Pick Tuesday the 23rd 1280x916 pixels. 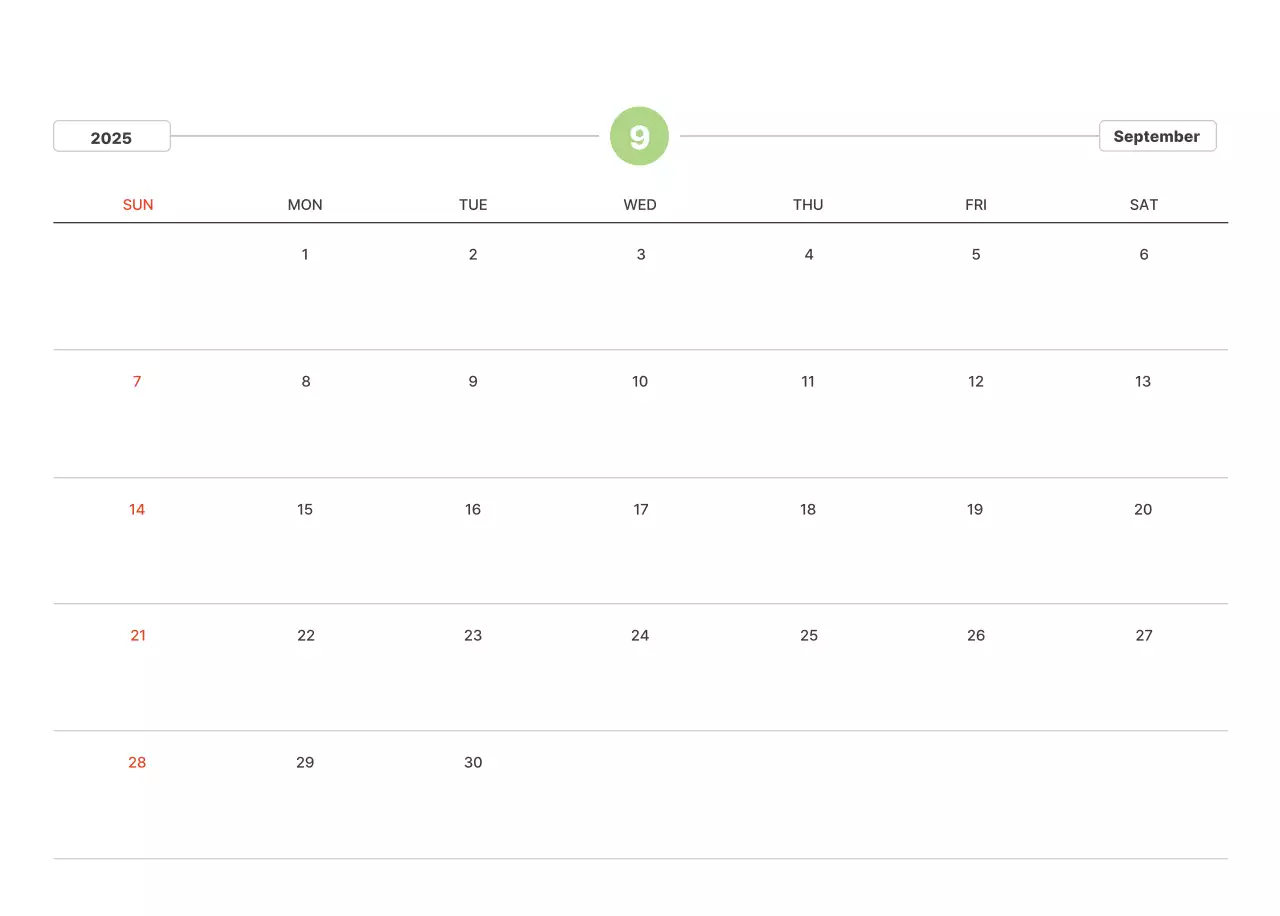[473, 636]
